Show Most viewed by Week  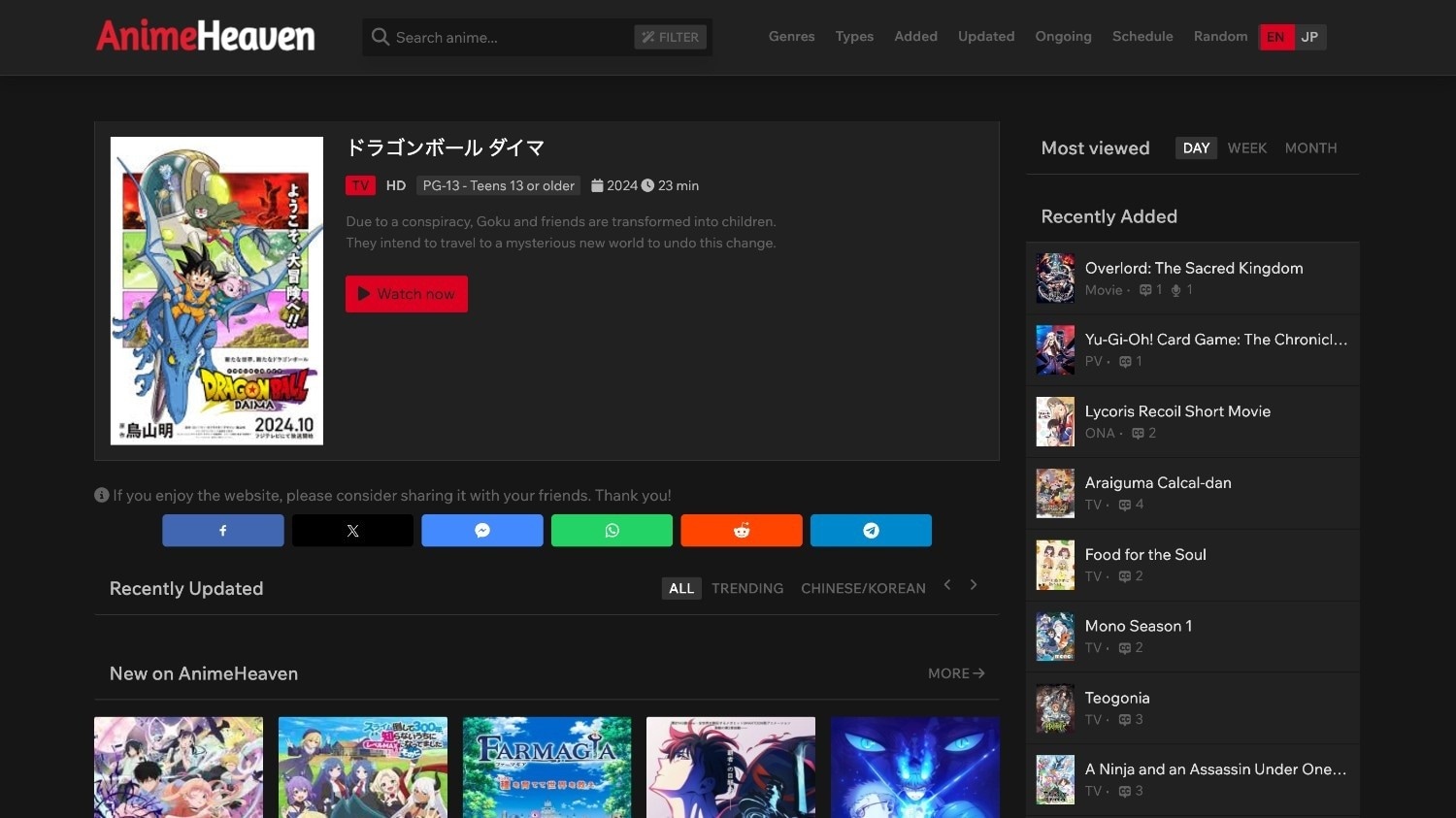(1247, 148)
